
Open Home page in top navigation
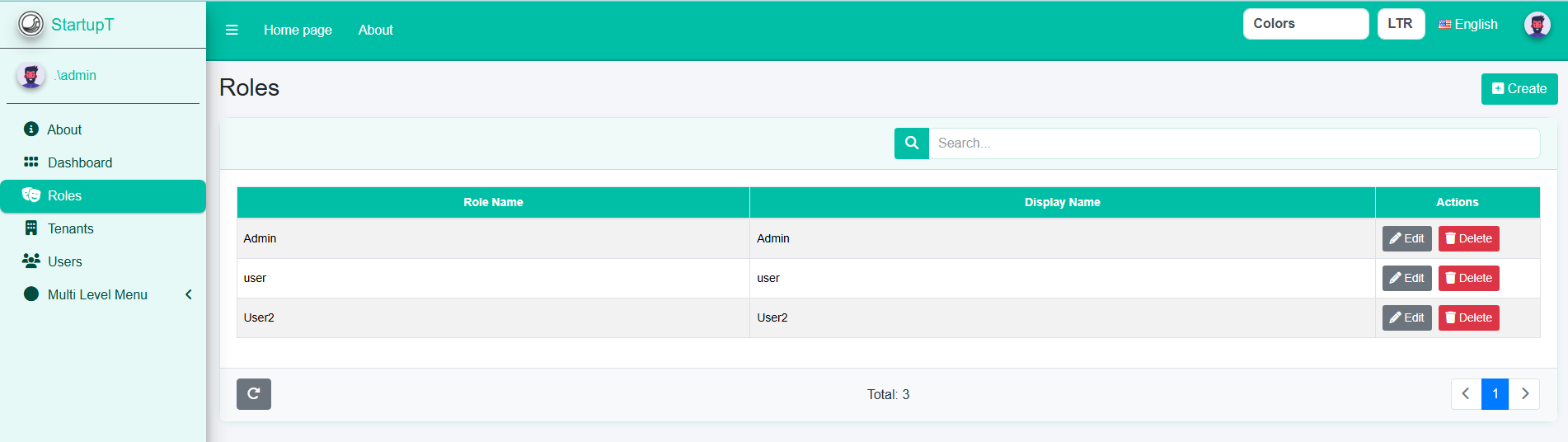(298, 30)
